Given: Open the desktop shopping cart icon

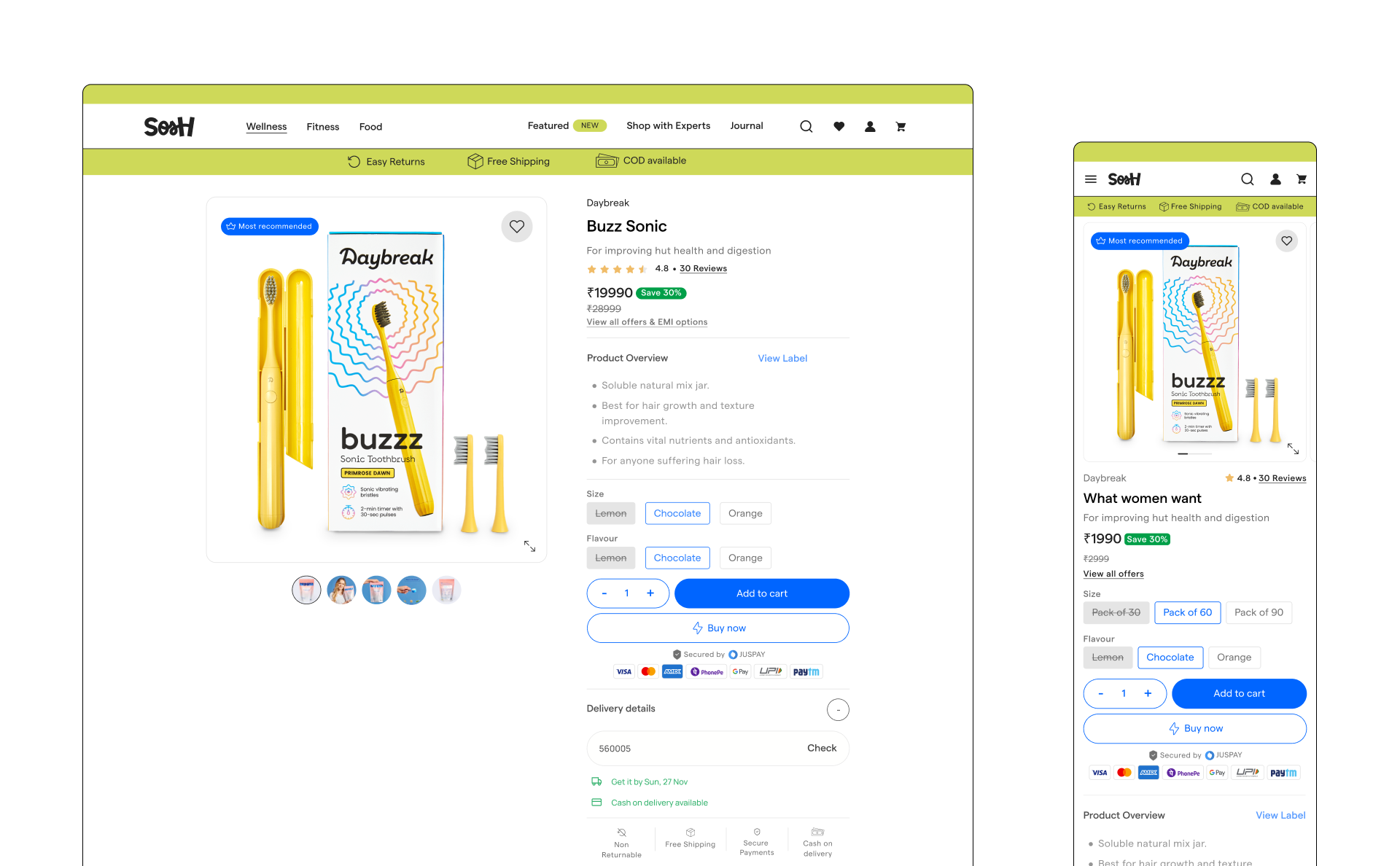Looking at the screenshot, I should click(901, 127).
